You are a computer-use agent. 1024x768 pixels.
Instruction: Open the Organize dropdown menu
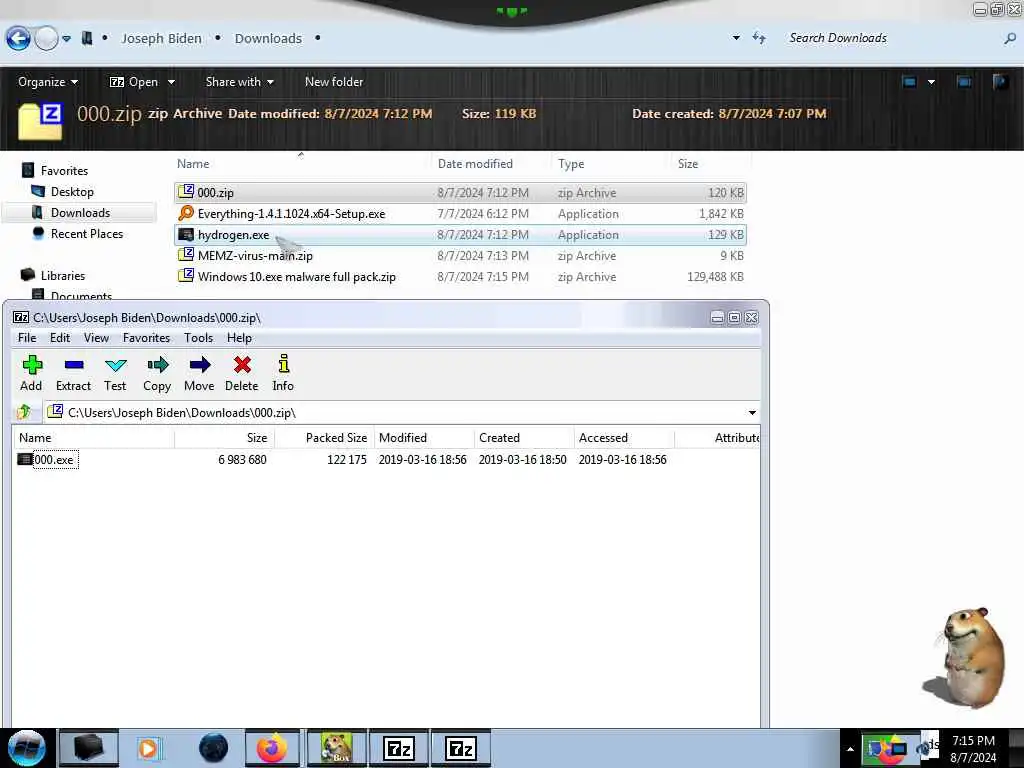[x=48, y=82]
